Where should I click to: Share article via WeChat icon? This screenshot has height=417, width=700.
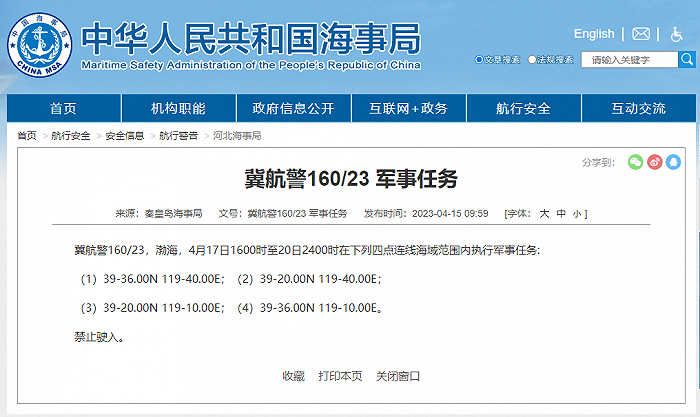tap(635, 162)
